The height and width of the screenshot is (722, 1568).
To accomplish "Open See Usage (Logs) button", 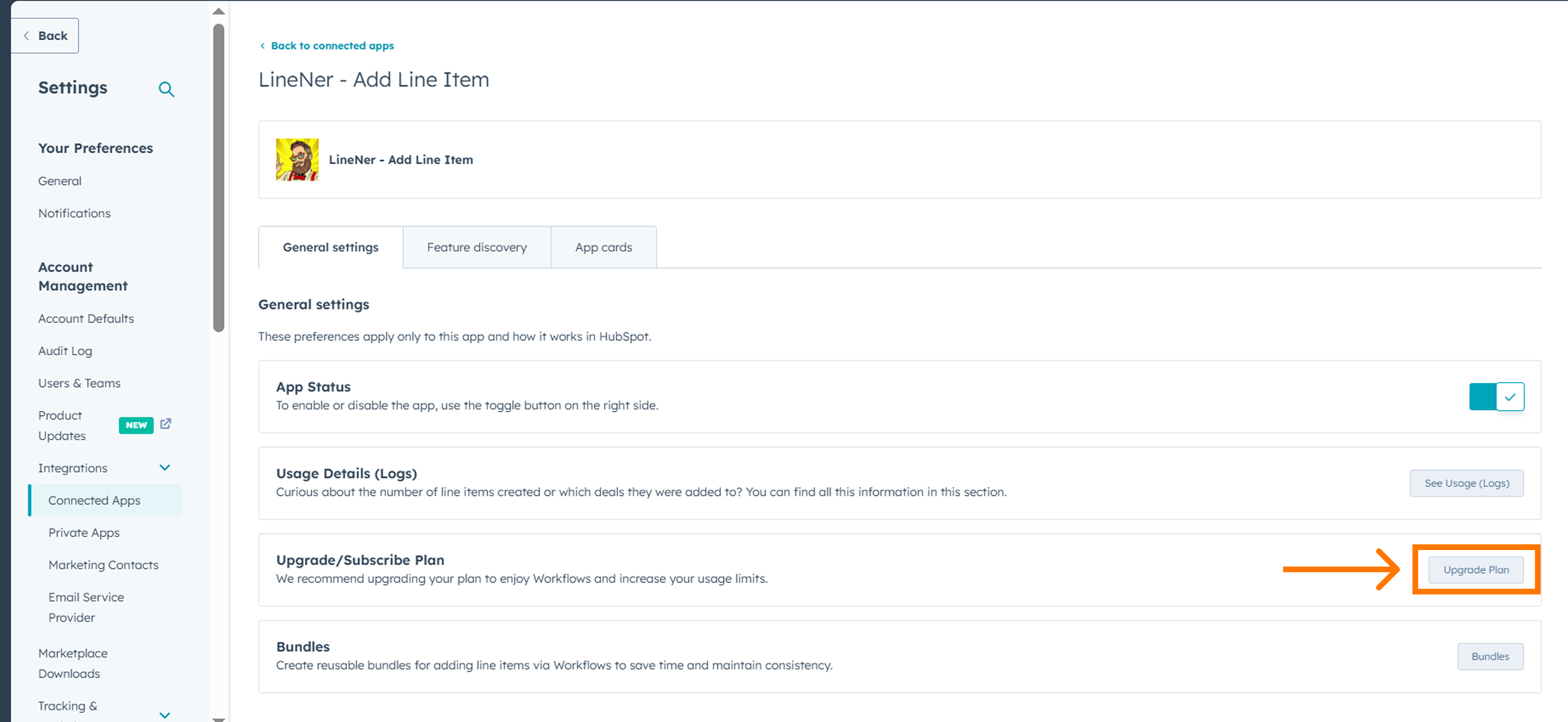I will [x=1467, y=483].
